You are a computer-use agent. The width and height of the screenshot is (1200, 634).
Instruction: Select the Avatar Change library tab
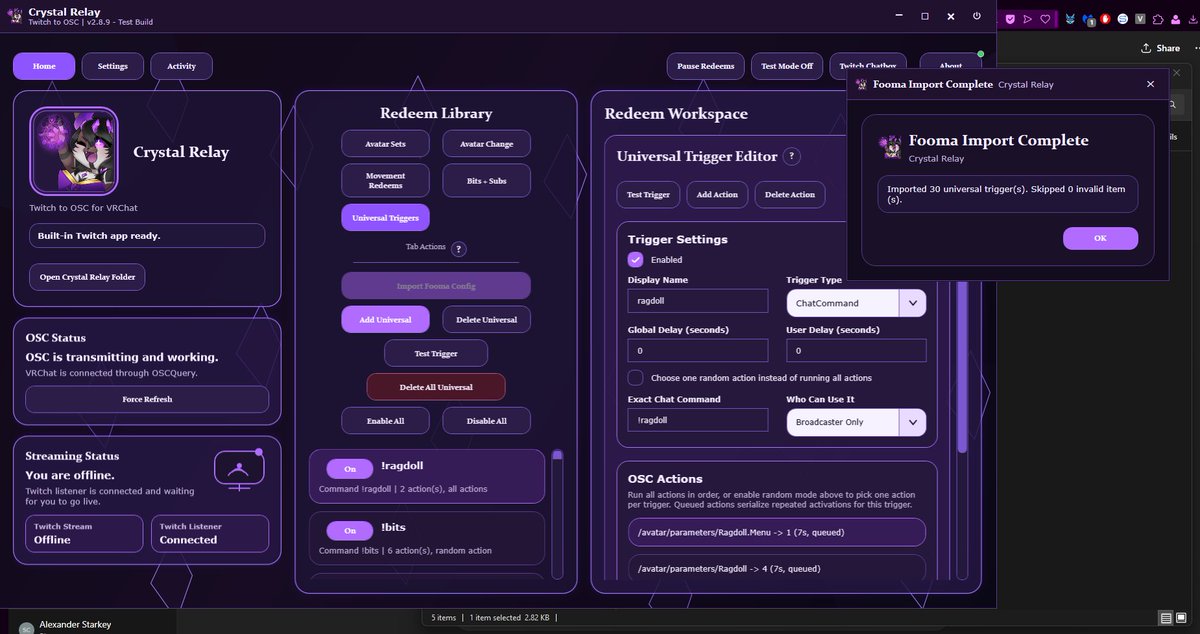point(486,144)
